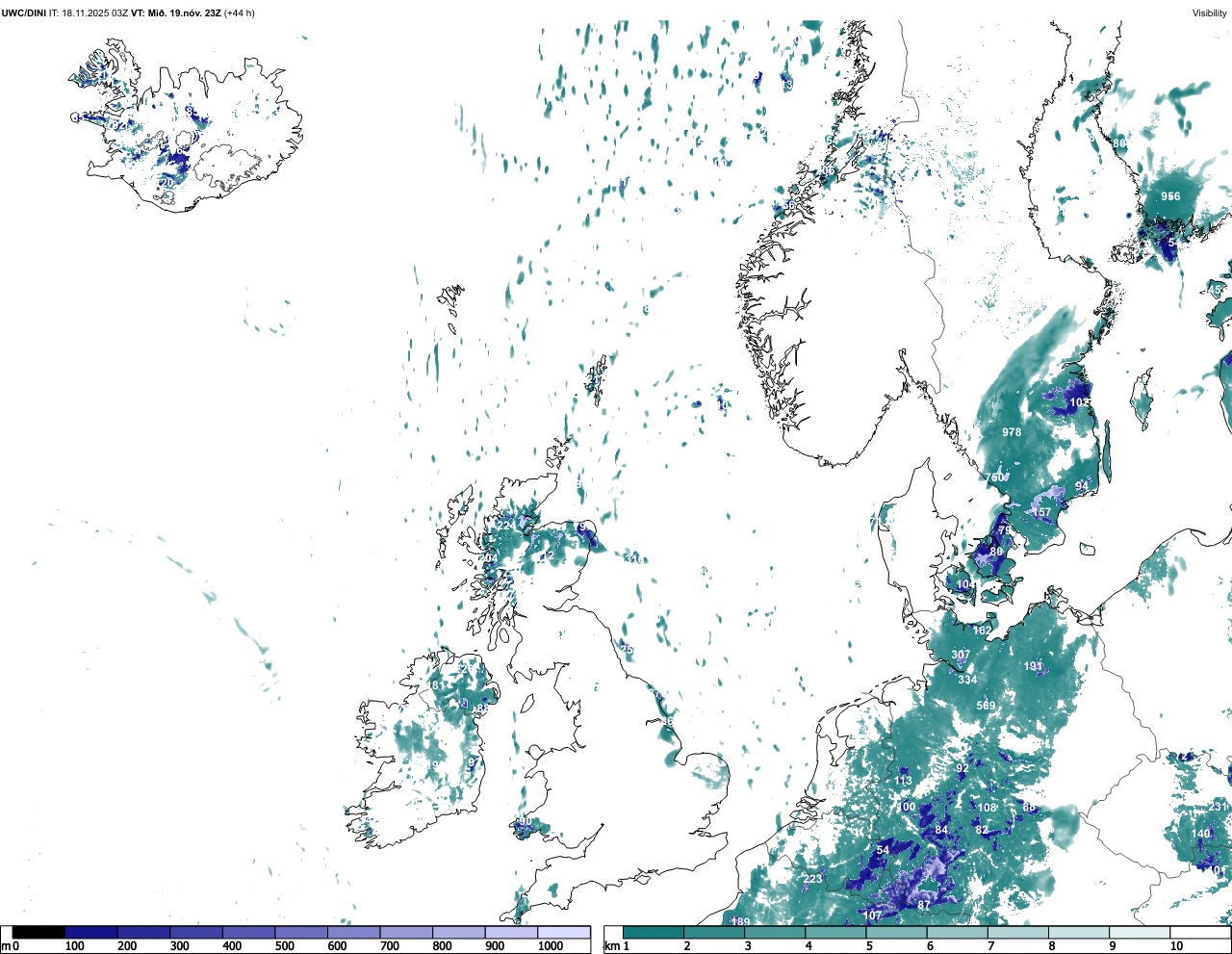1232x954 pixels.
Task: Click the '750' value in southern Sweden
Action: [994, 477]
